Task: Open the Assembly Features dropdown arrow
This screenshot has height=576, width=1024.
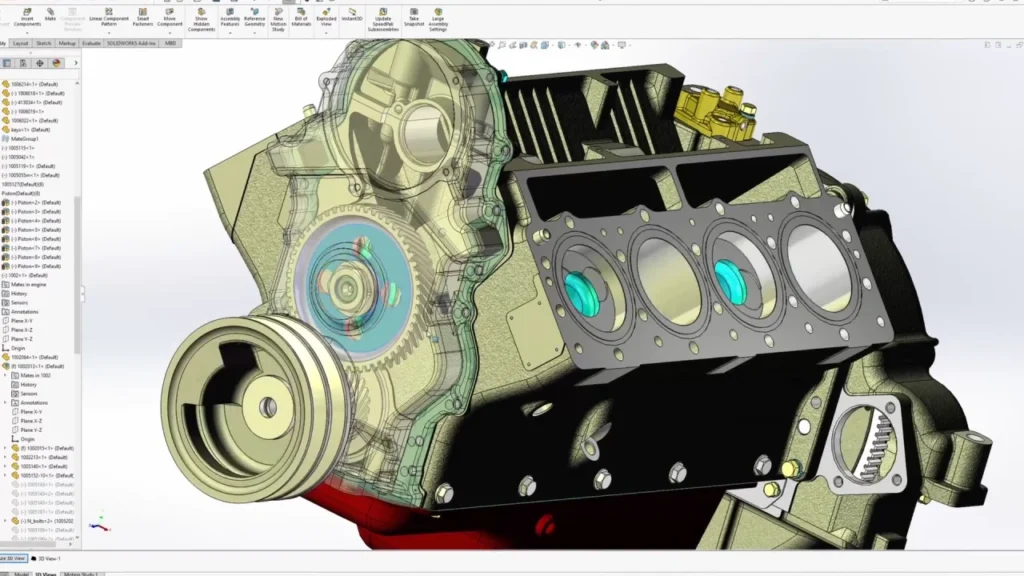Action: coord(230,33)
